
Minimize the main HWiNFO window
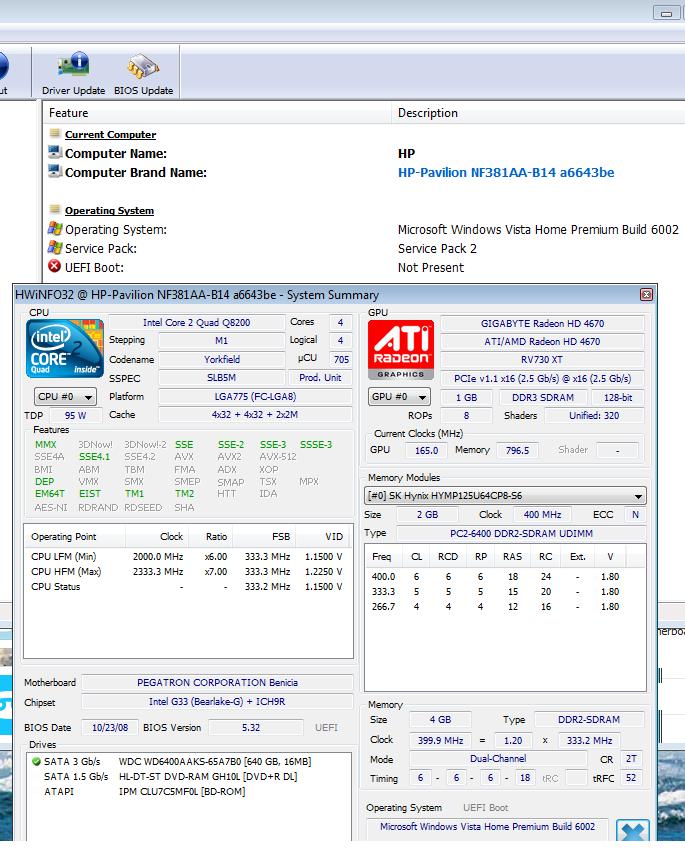tap(666, 13)
